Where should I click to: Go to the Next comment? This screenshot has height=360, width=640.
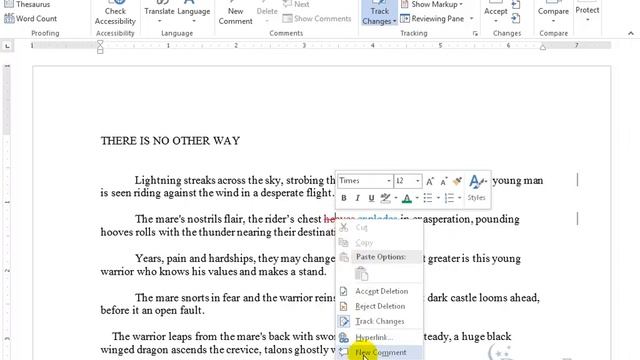296,4
